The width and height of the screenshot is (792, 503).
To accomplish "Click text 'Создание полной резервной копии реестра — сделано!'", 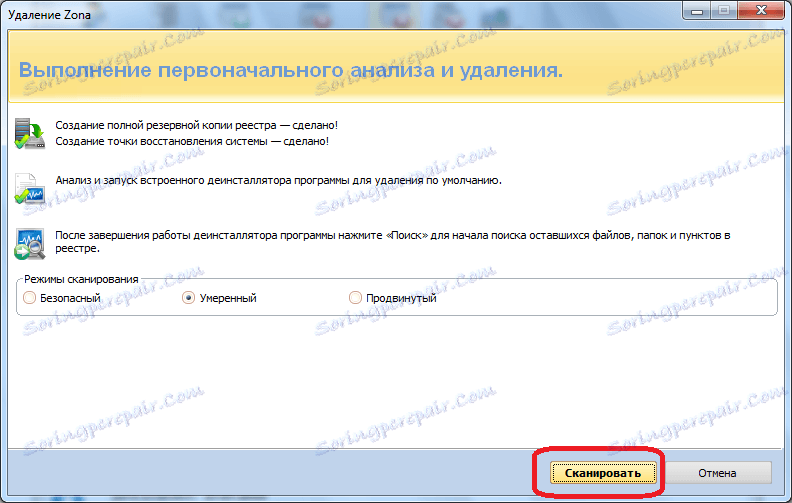I will (x=196, y=125).
